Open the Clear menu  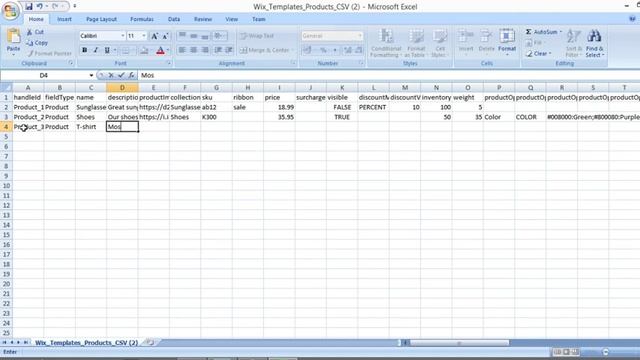point(539,53)
